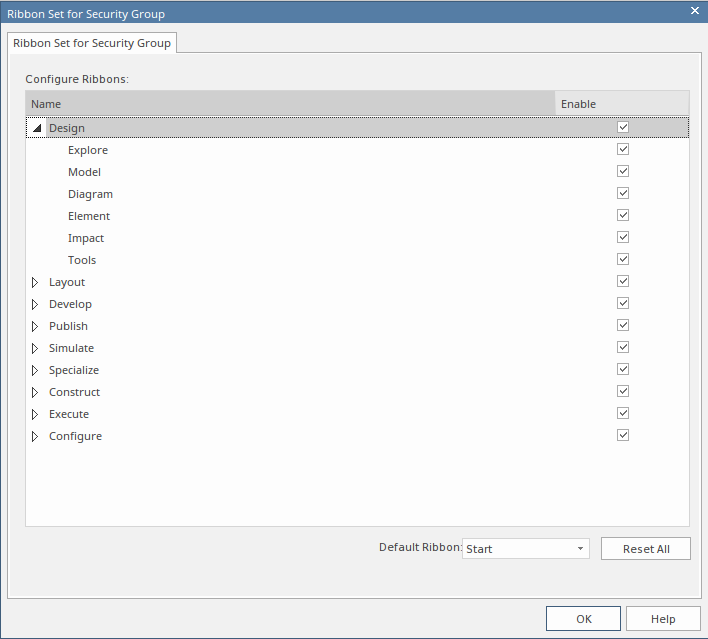The height and width of the screenshot is (639, 708).
Task: Select the Impact item in tree
Action: click(86, 238)
